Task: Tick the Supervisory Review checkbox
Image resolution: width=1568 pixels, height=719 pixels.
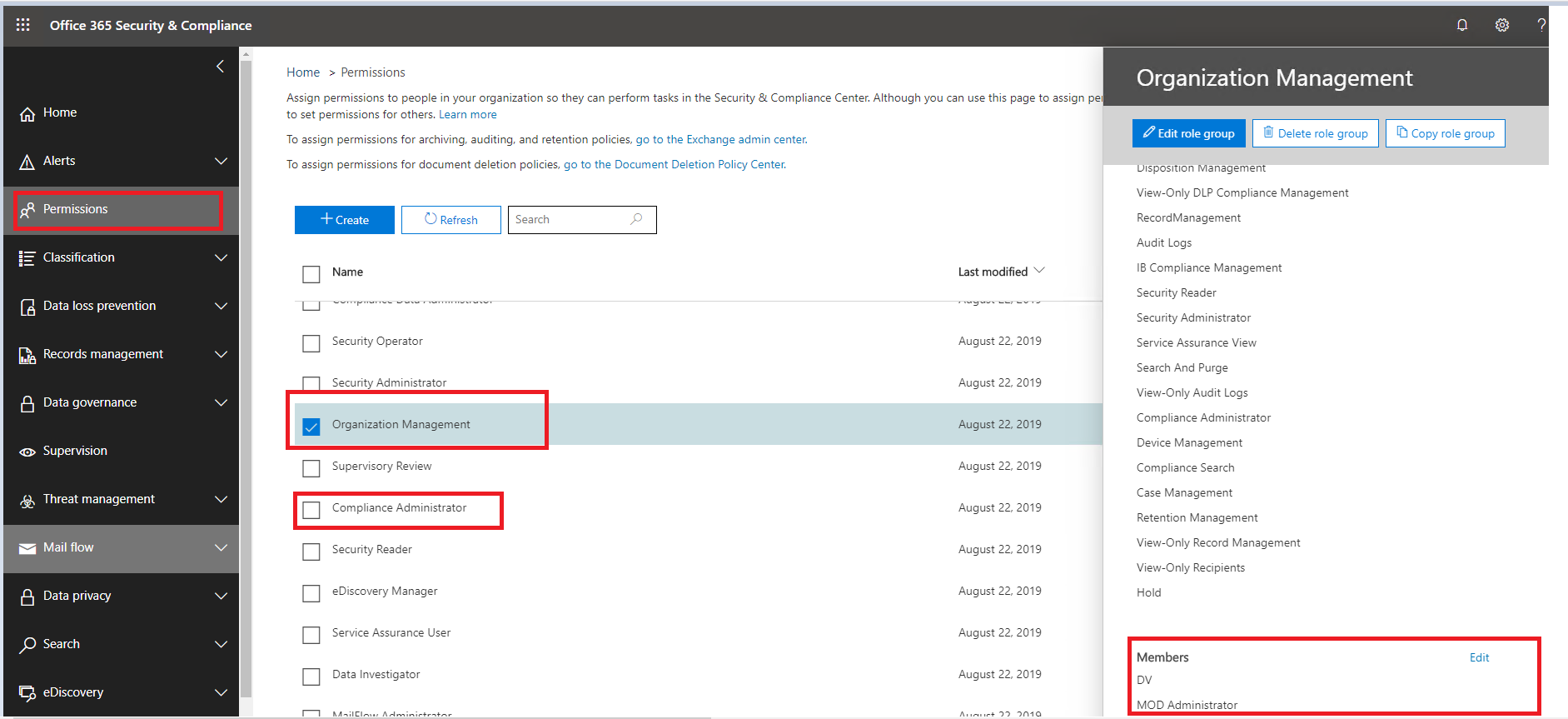Action: (x=311, y=468)
